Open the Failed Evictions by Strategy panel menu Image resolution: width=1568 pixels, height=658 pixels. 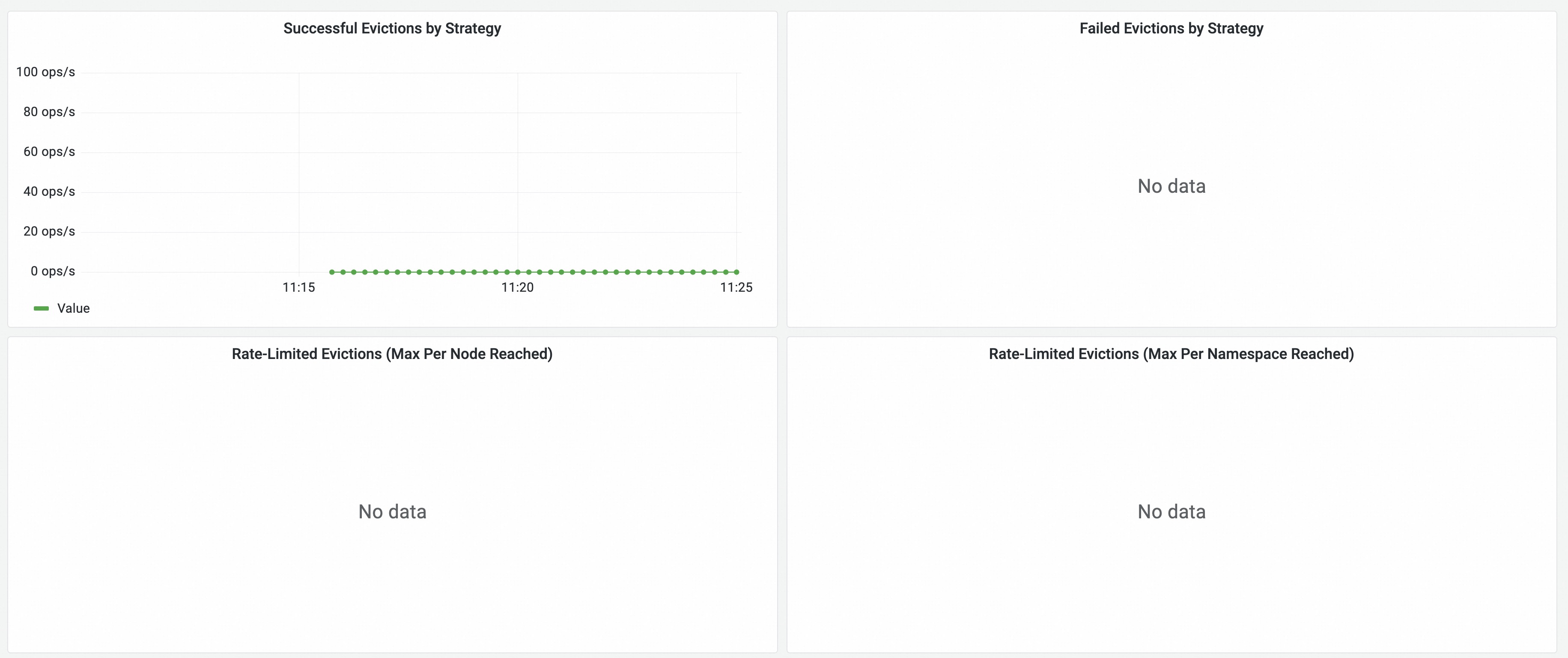(1171, 29)
